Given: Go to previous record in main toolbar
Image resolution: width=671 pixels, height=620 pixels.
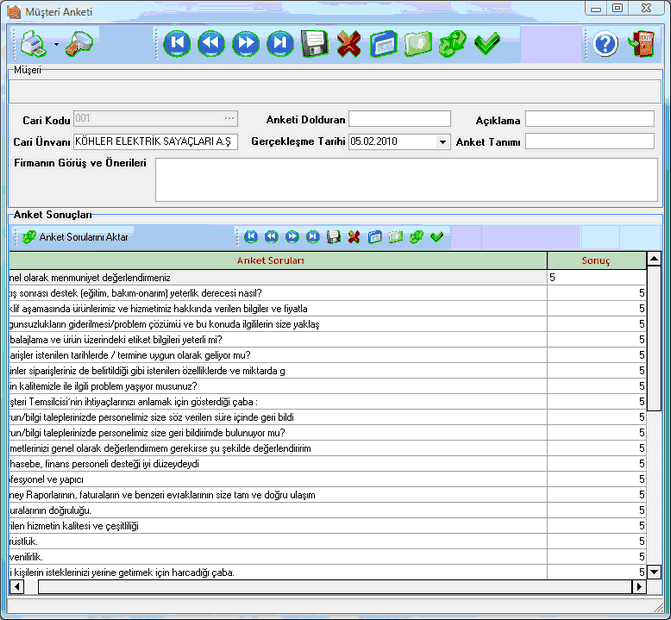Looking at the screenshot, I should [211, 43].
